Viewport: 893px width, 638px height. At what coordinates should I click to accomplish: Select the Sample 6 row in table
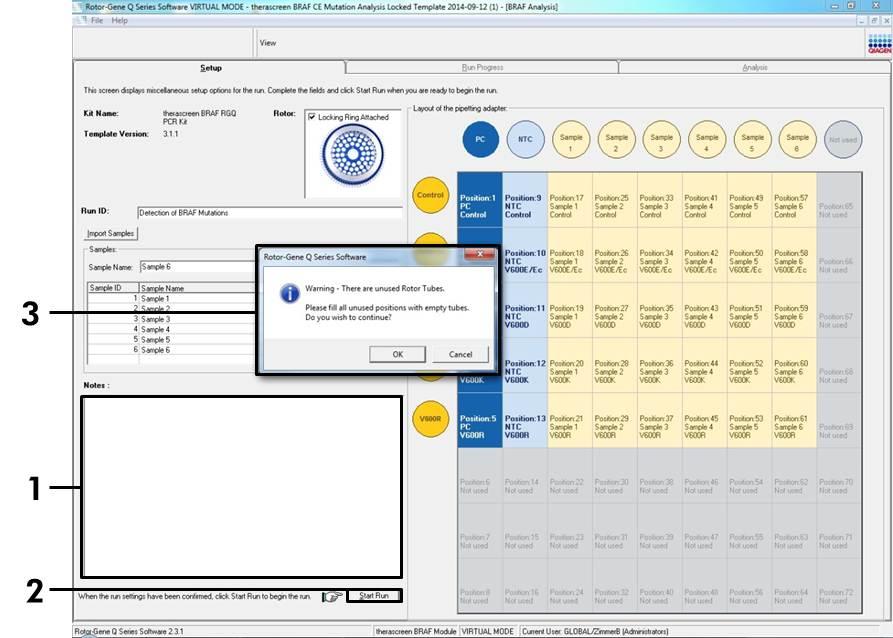pyautogui.click(x=171, y=350)
